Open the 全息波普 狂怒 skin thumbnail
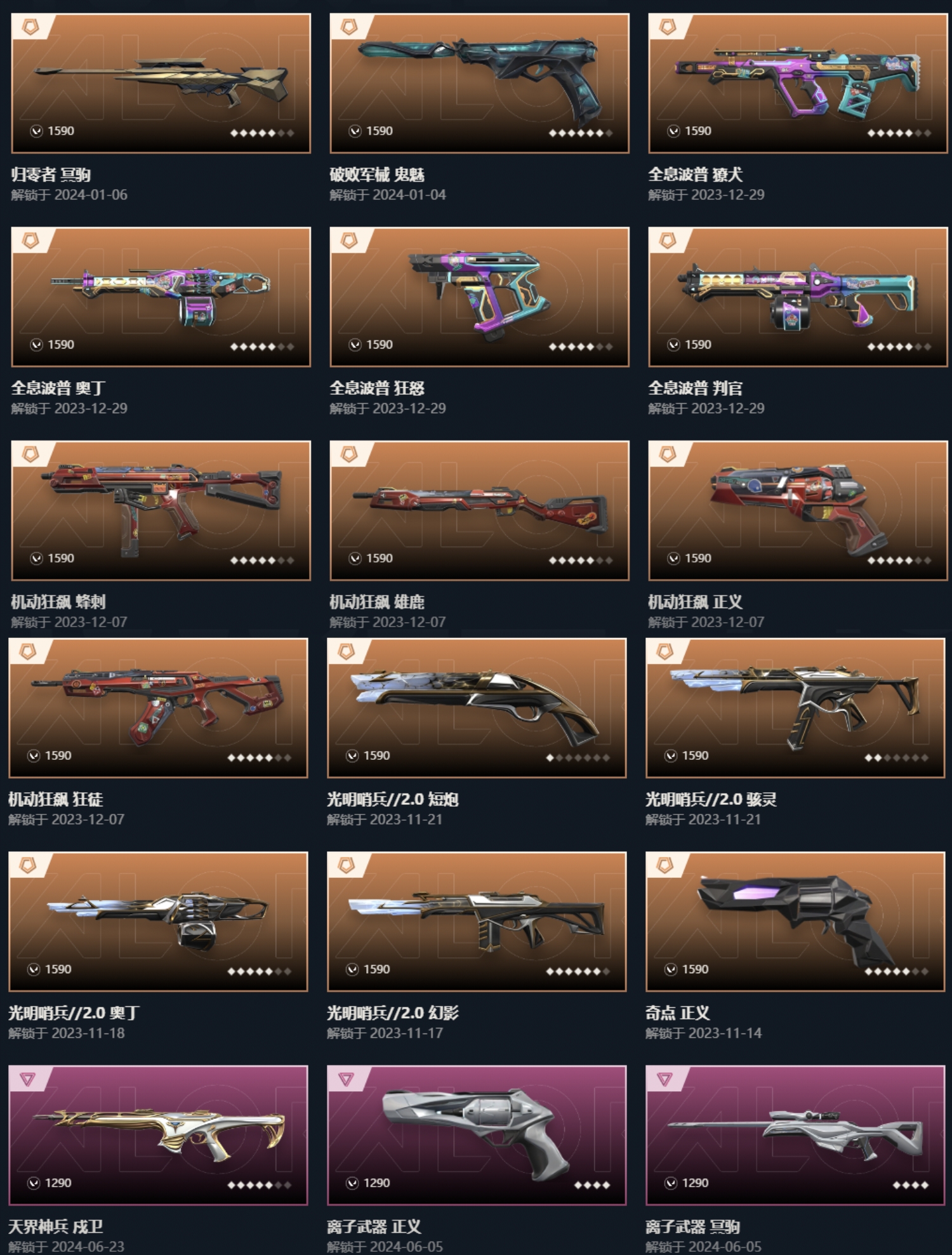Viewport: 952px width, 1255px height. [x=480, y=296]
